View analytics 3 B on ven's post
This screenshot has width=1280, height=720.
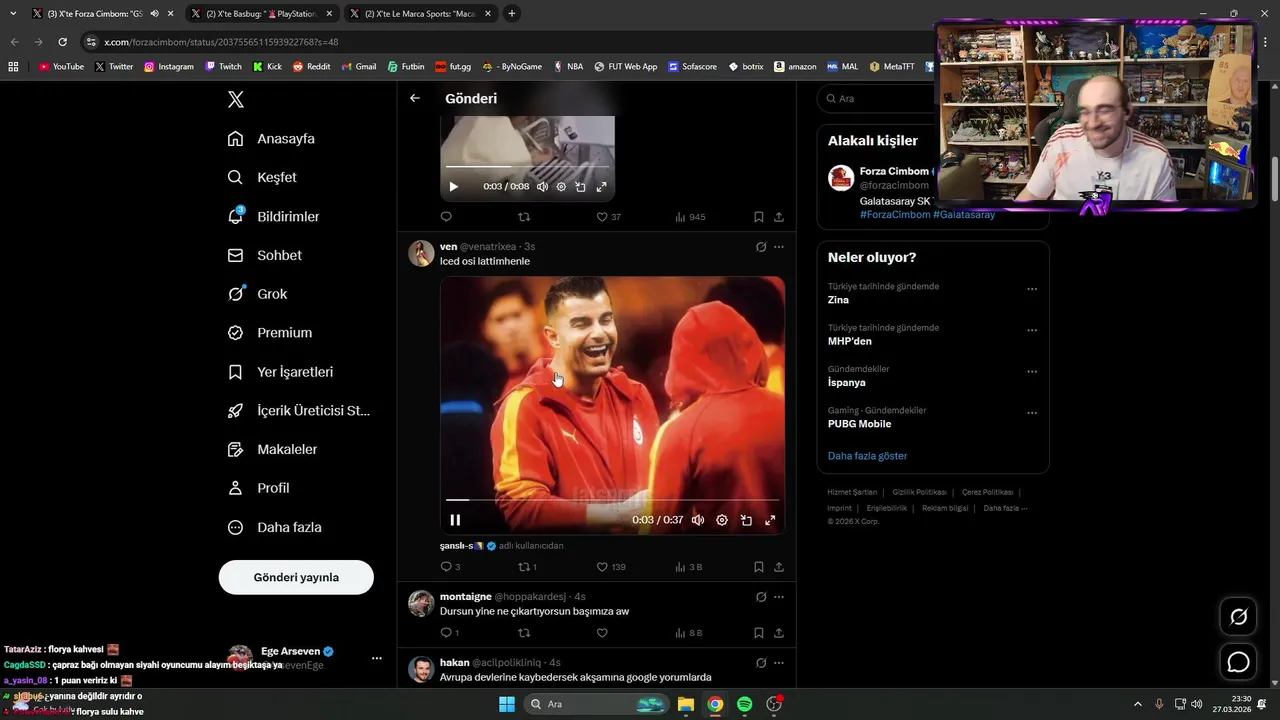click(x=688, y=567)
